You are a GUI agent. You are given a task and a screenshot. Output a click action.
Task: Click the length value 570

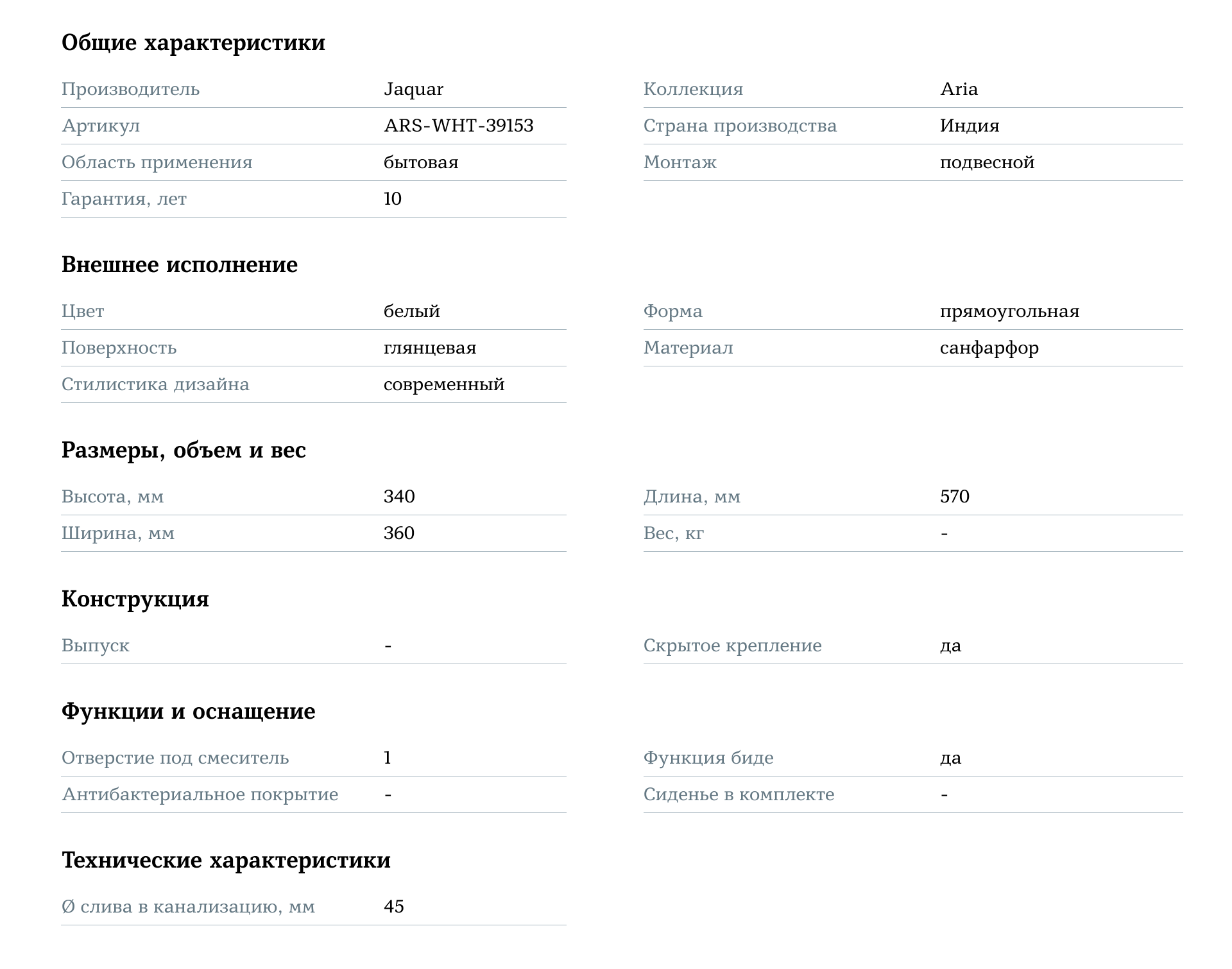(x=954, y=497)
